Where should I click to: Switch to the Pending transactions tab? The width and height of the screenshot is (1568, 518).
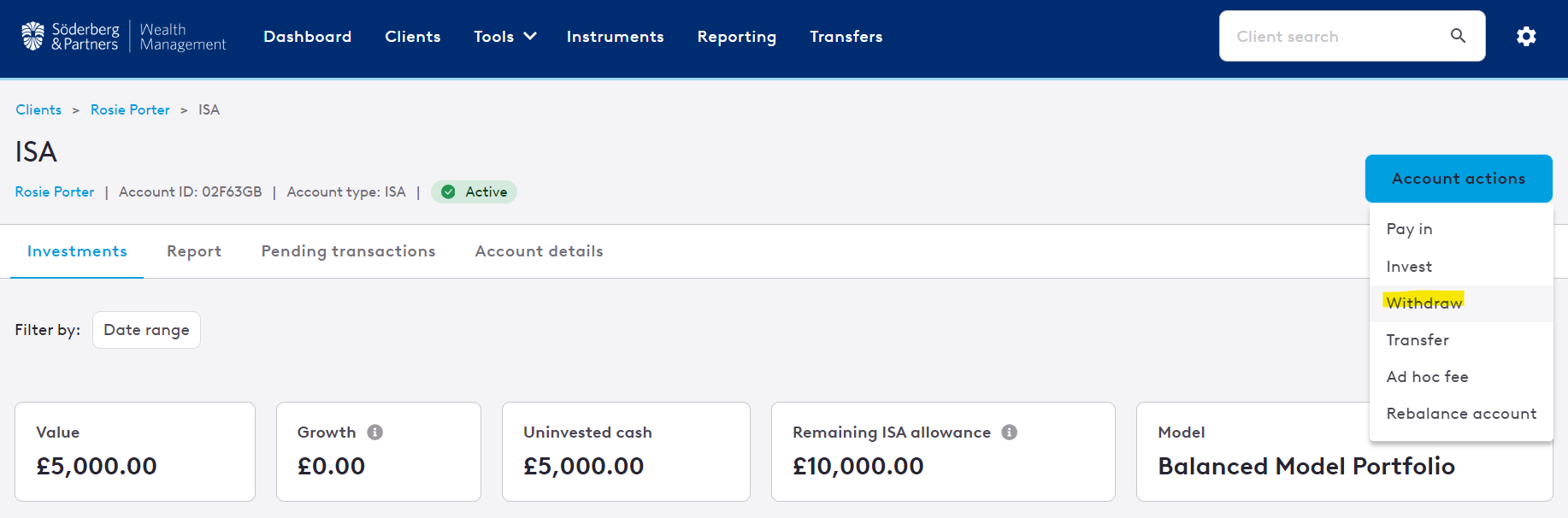[348, 251]
